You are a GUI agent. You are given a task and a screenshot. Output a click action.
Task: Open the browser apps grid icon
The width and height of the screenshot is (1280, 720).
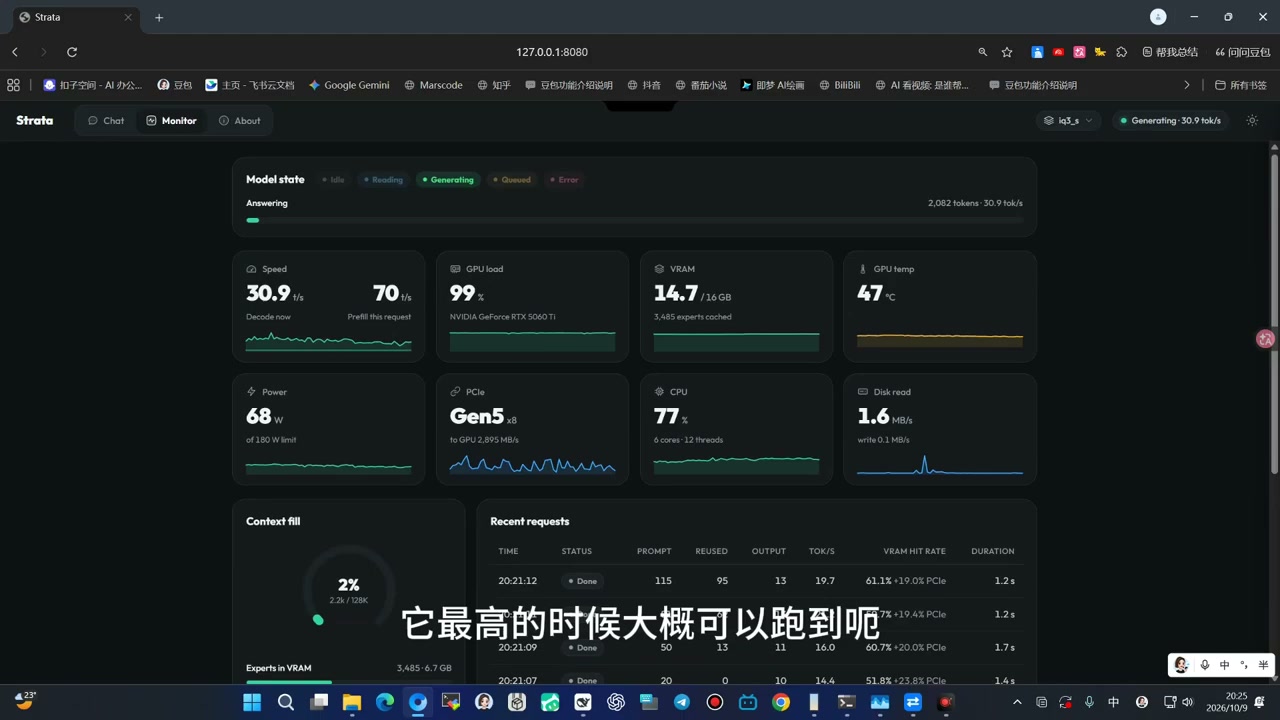(x=13, y=85)
